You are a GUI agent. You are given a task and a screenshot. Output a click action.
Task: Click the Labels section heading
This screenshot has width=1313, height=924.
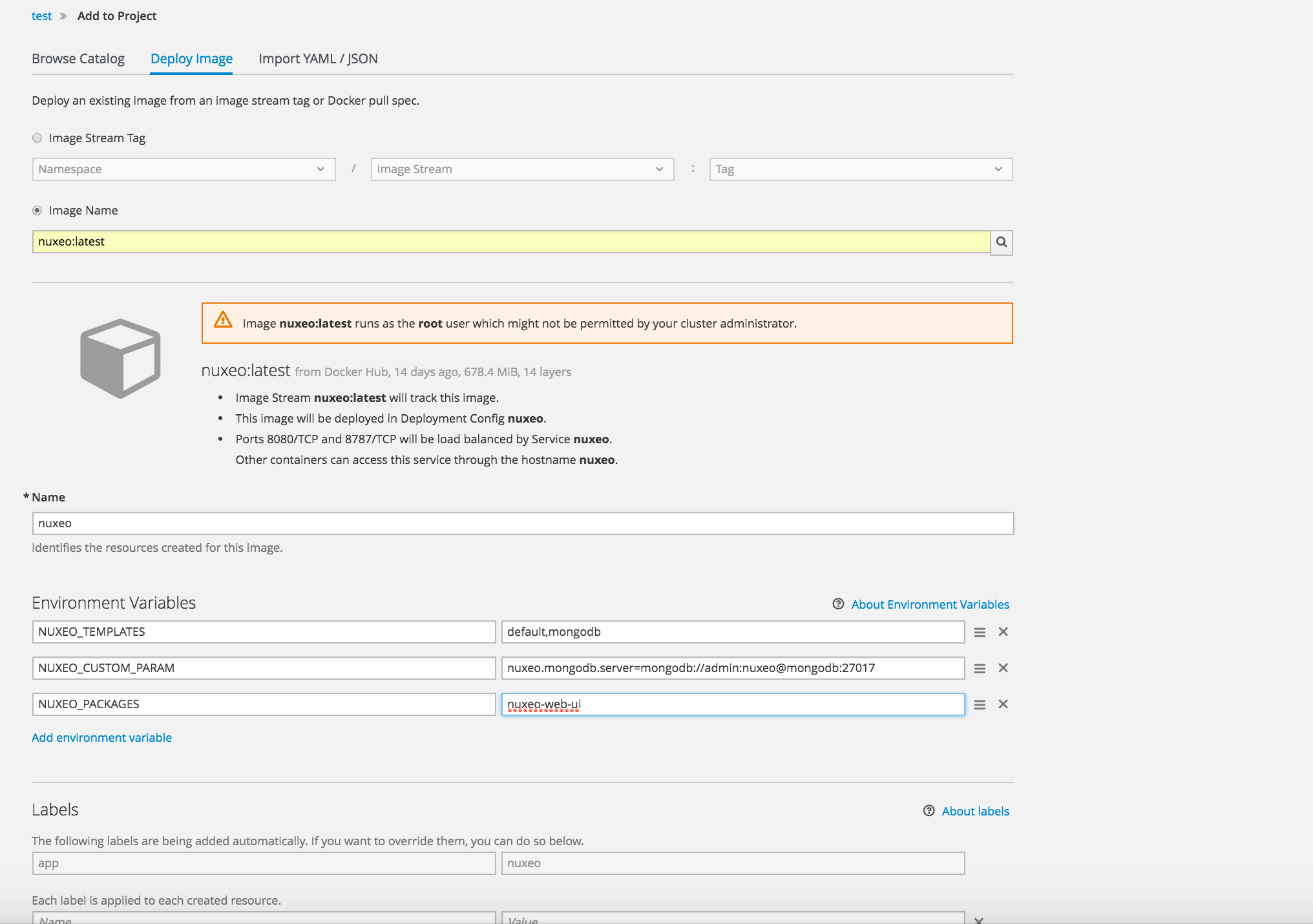tap(55, 810)
